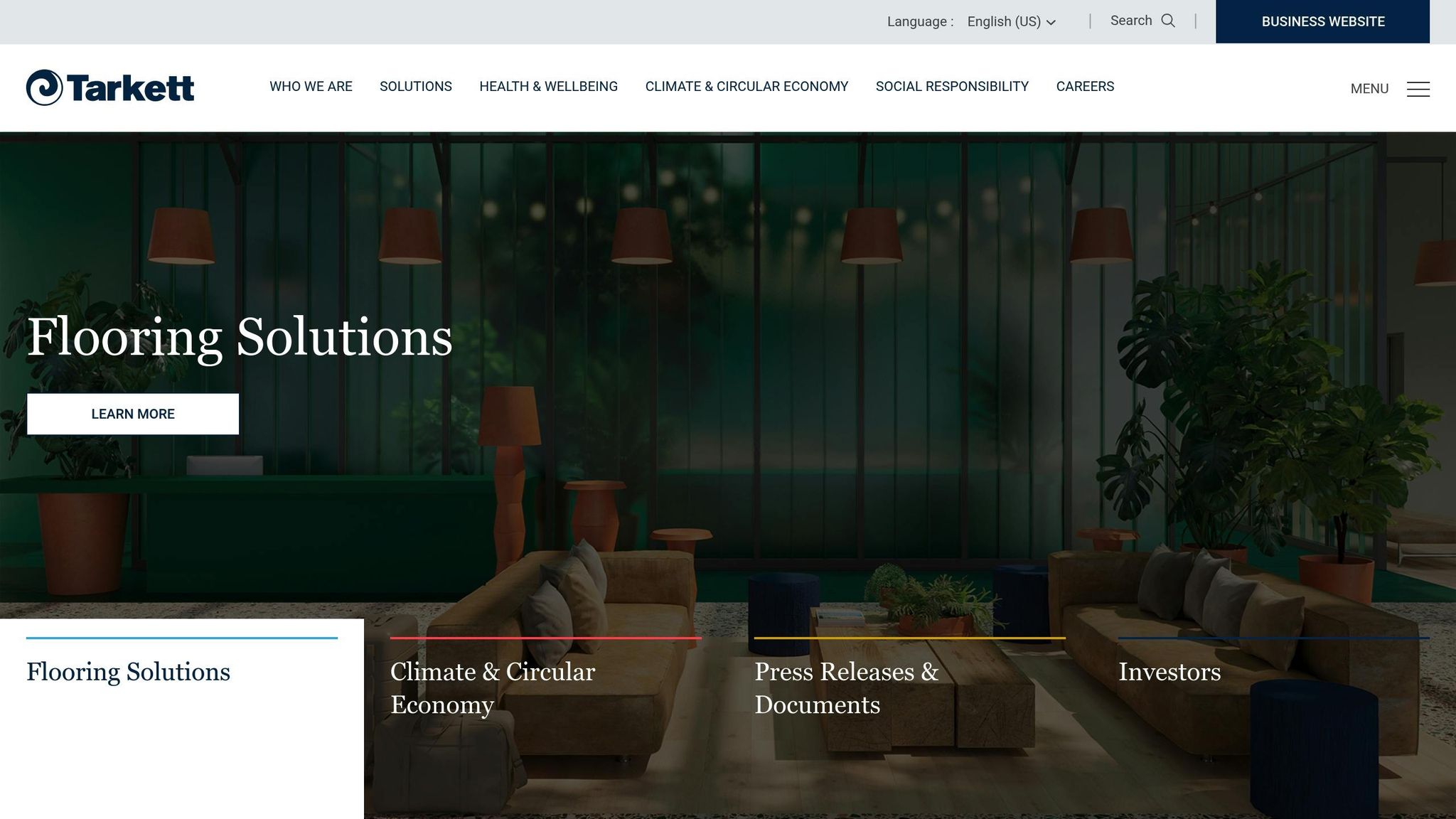Click the Learn More button
Image resolution: width=1456 pixels, height=819 pixels.
point(133,414)
